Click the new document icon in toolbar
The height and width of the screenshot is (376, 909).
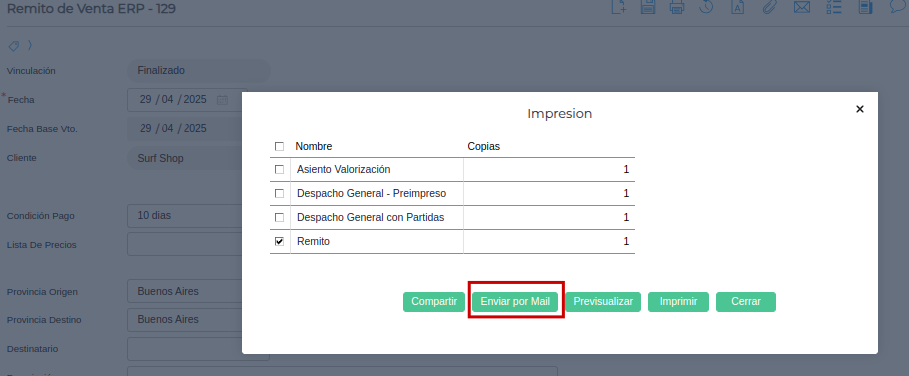tap(619, 7)
